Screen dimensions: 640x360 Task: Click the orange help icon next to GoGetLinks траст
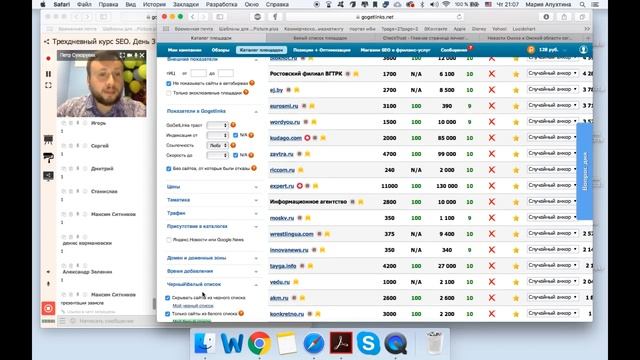pyautogui.click(x=233, y=125)
